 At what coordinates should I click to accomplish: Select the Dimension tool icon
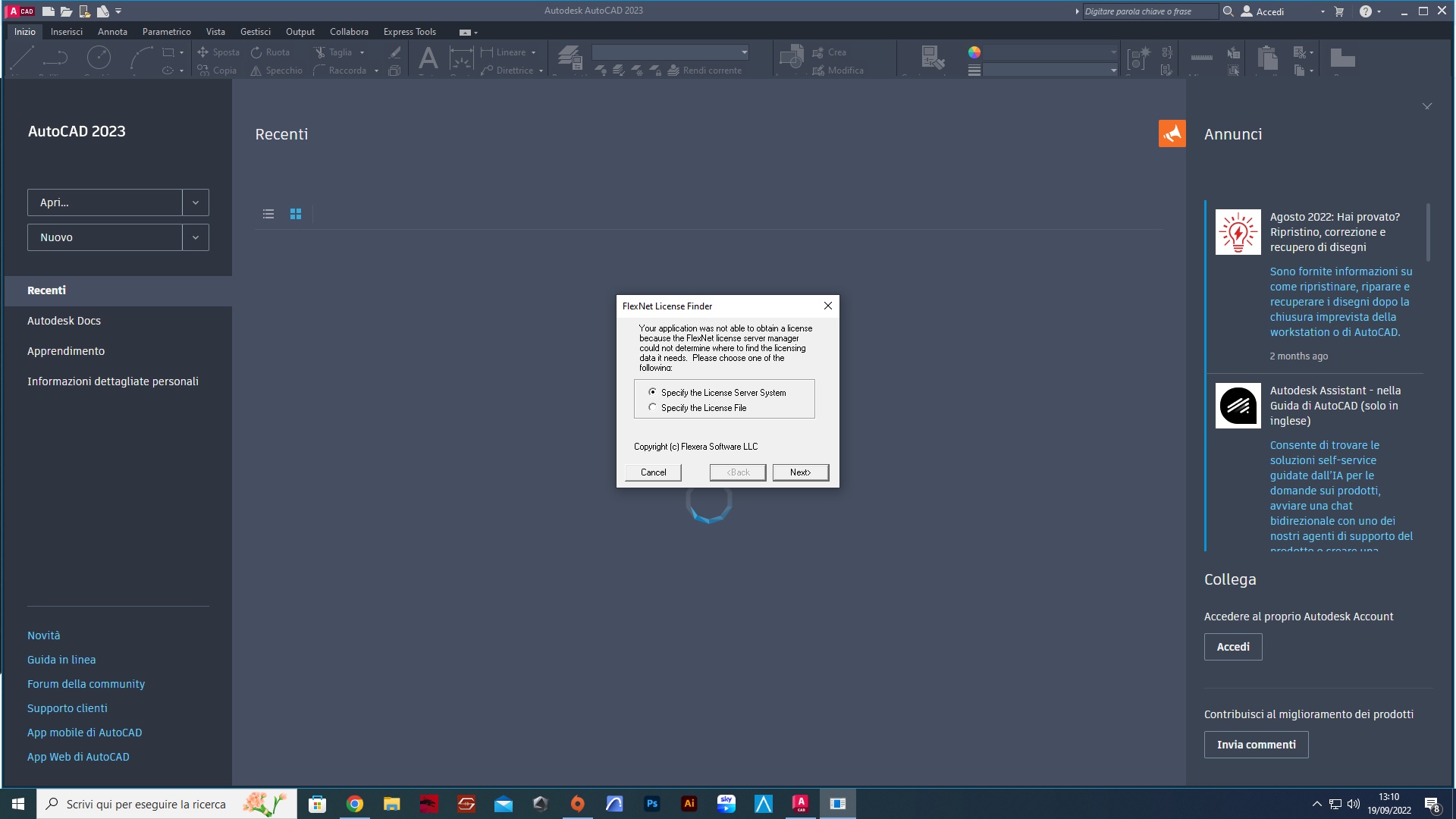click(x=461, y=58)
